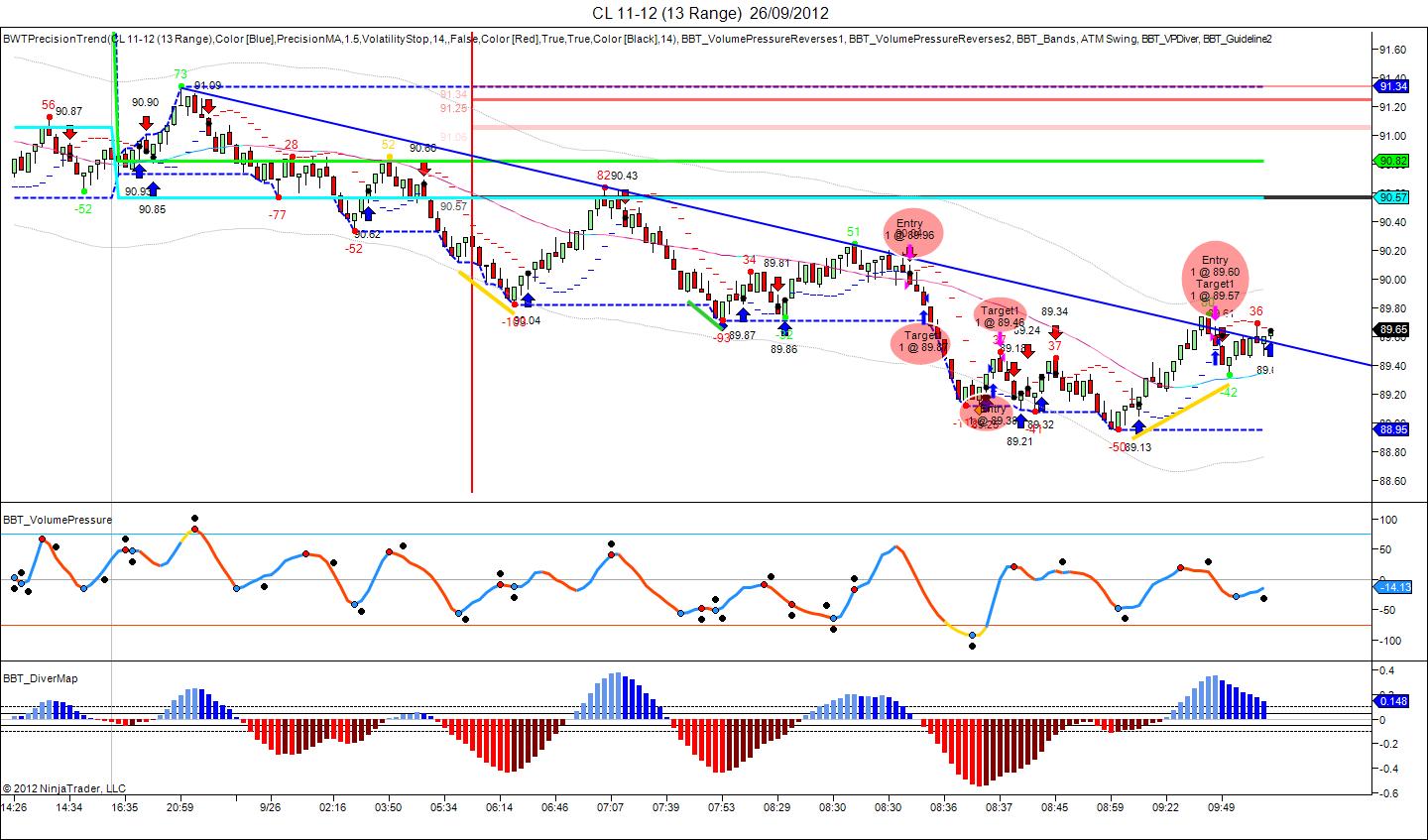
Task: Click the 14:26 time axis label
Action: [14, 807]
